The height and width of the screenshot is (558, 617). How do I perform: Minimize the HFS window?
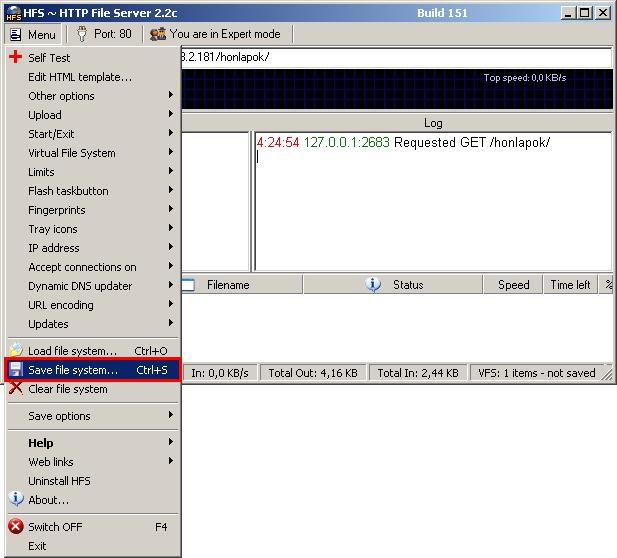click(568, 13)
